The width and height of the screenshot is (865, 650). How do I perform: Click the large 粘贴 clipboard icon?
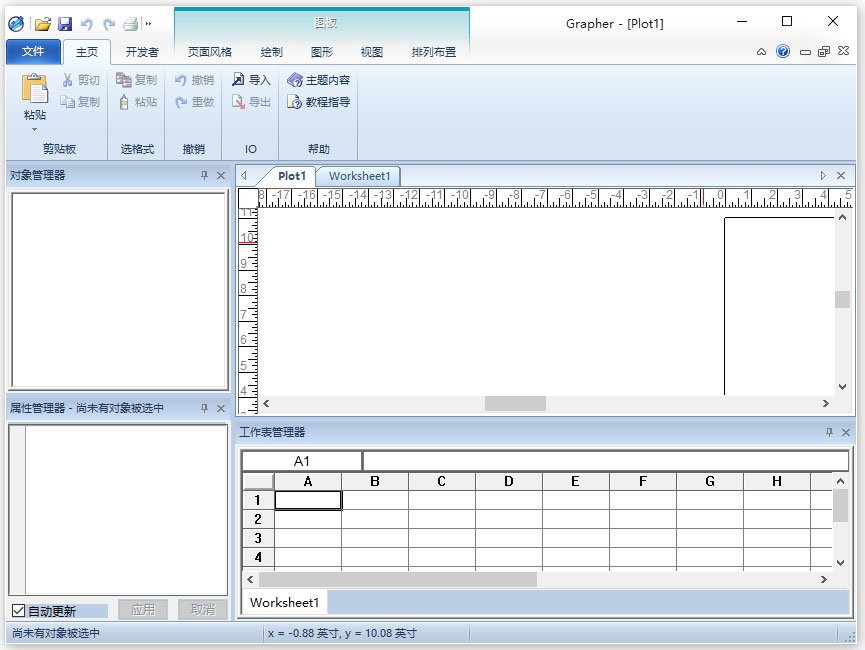coord(35,89)
